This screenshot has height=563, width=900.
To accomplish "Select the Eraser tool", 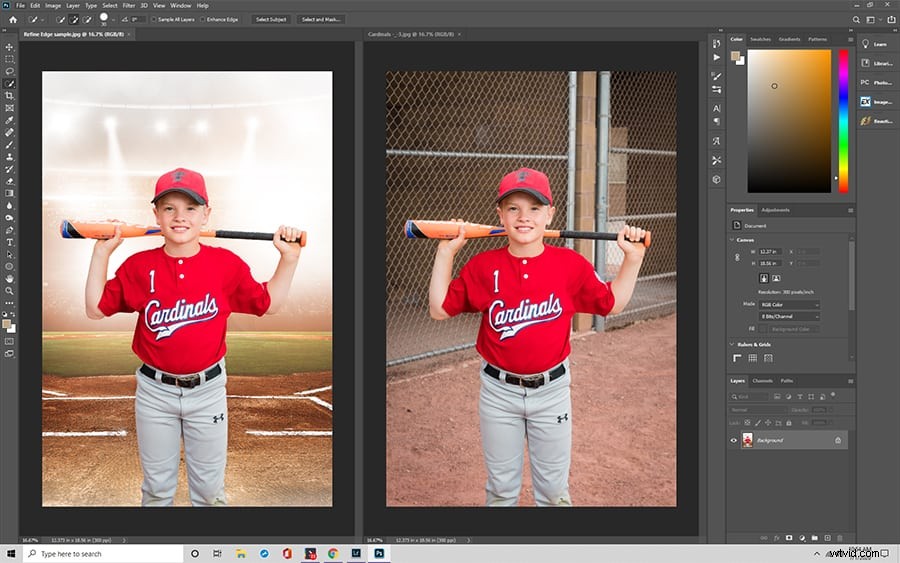I will coord(9,181).
